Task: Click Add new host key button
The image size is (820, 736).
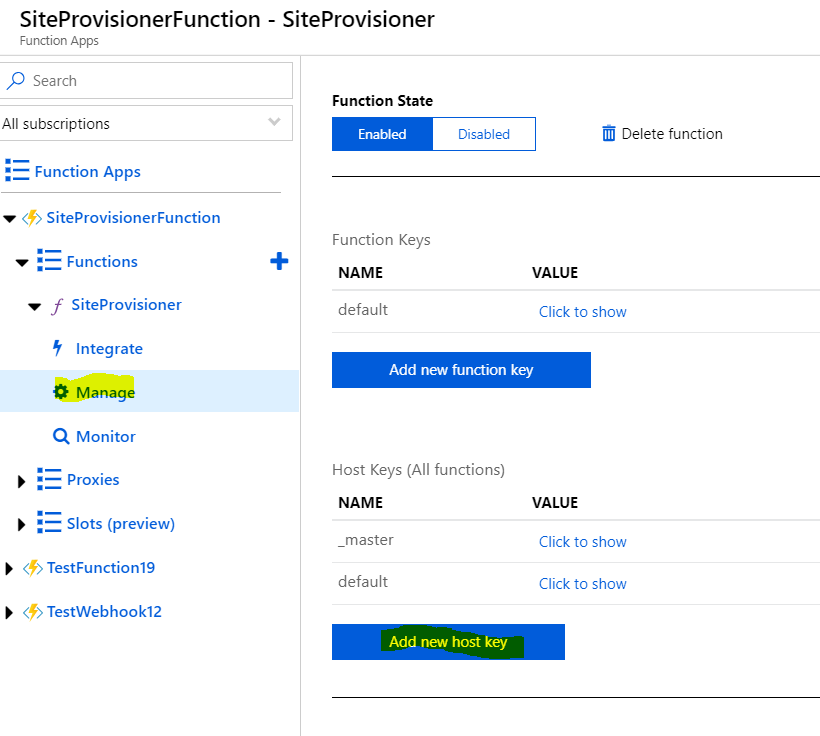Action: click(x=448, y=642)
